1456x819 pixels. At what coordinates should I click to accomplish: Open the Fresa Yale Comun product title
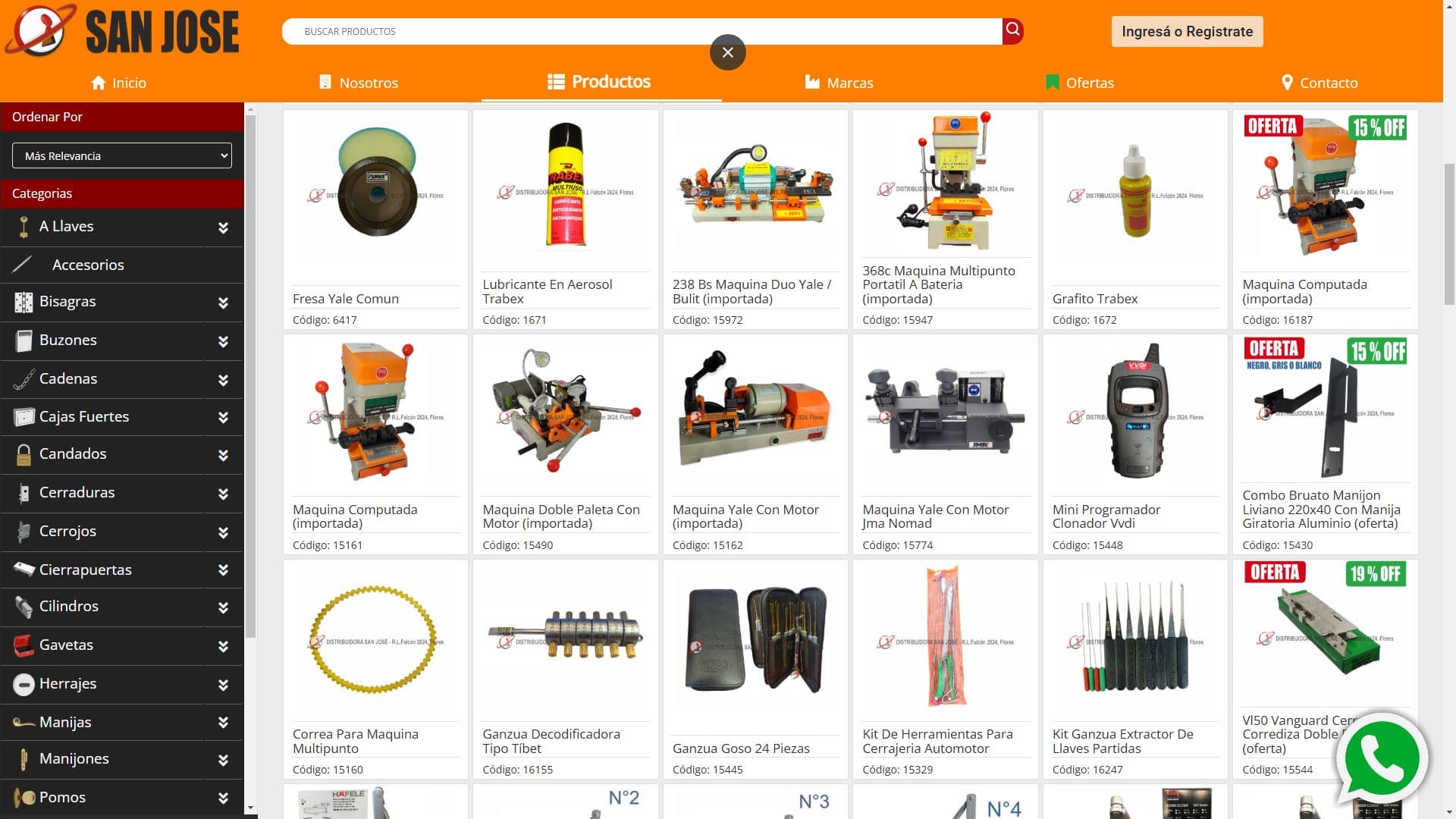346,299
